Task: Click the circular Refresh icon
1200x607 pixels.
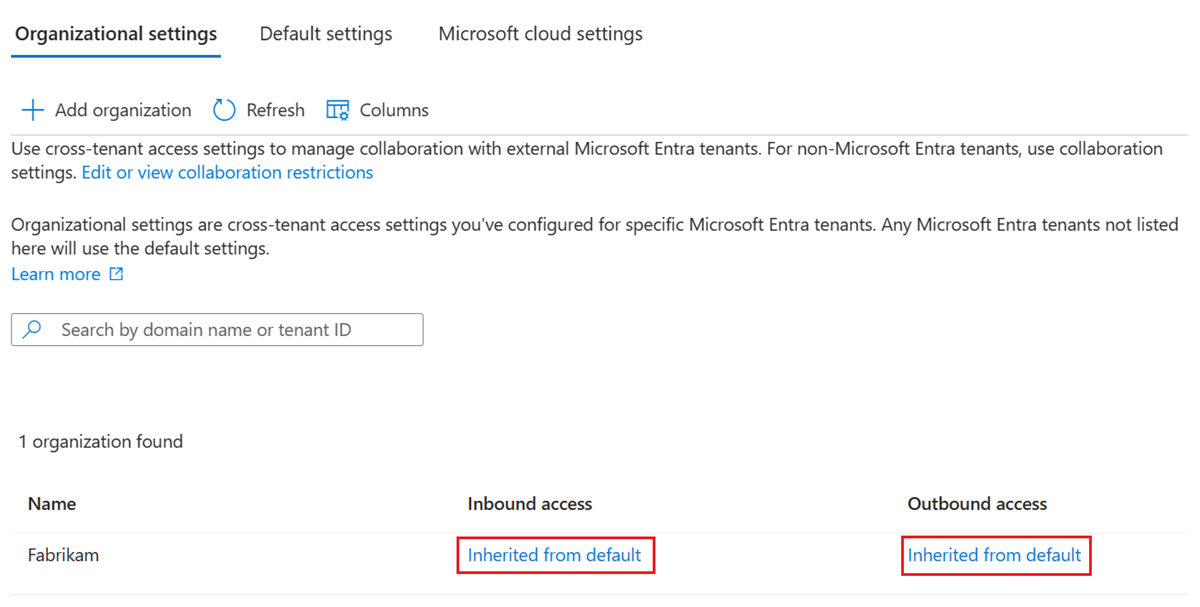Action: pos(225,110)
